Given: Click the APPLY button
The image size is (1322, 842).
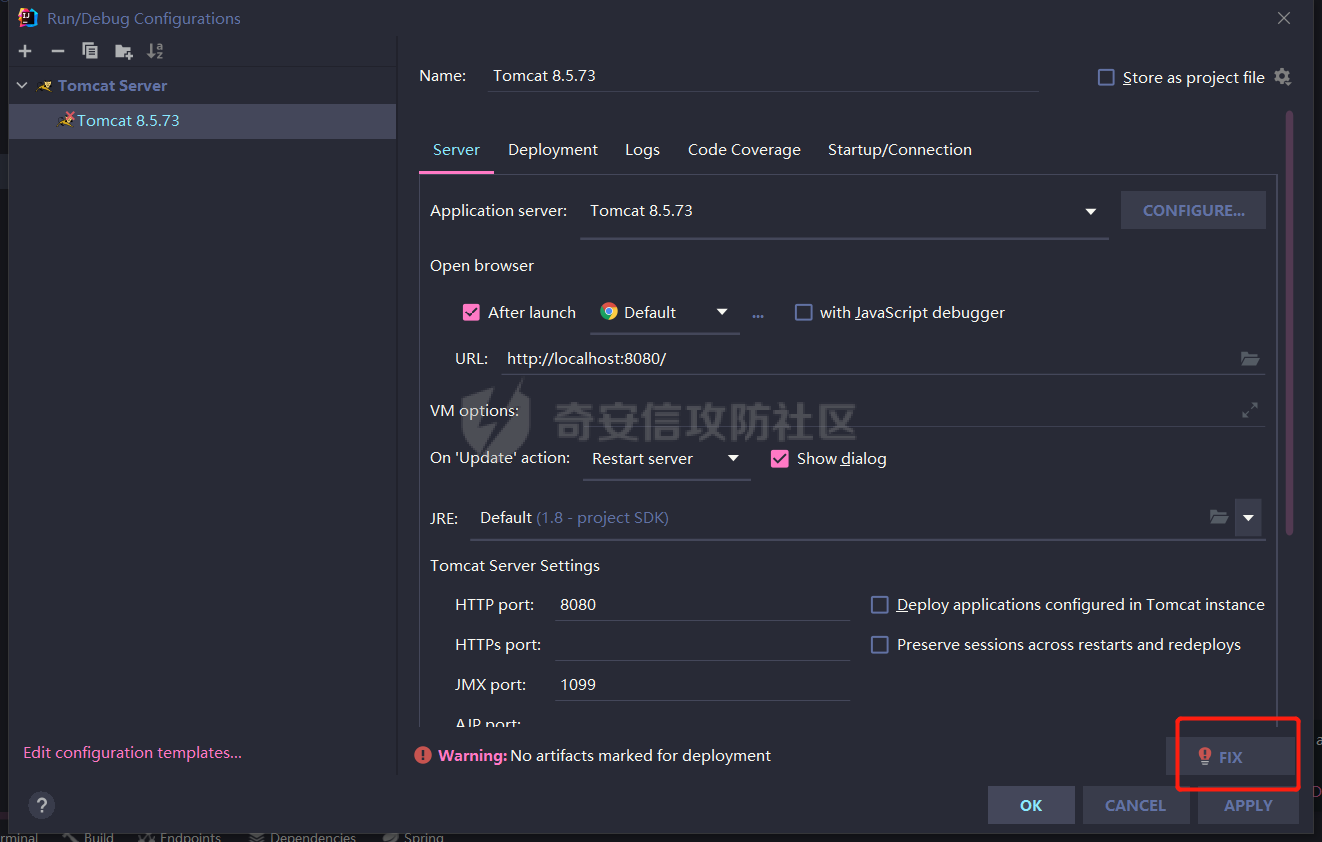Looking at the screenshot, I should click(1248, 805).
